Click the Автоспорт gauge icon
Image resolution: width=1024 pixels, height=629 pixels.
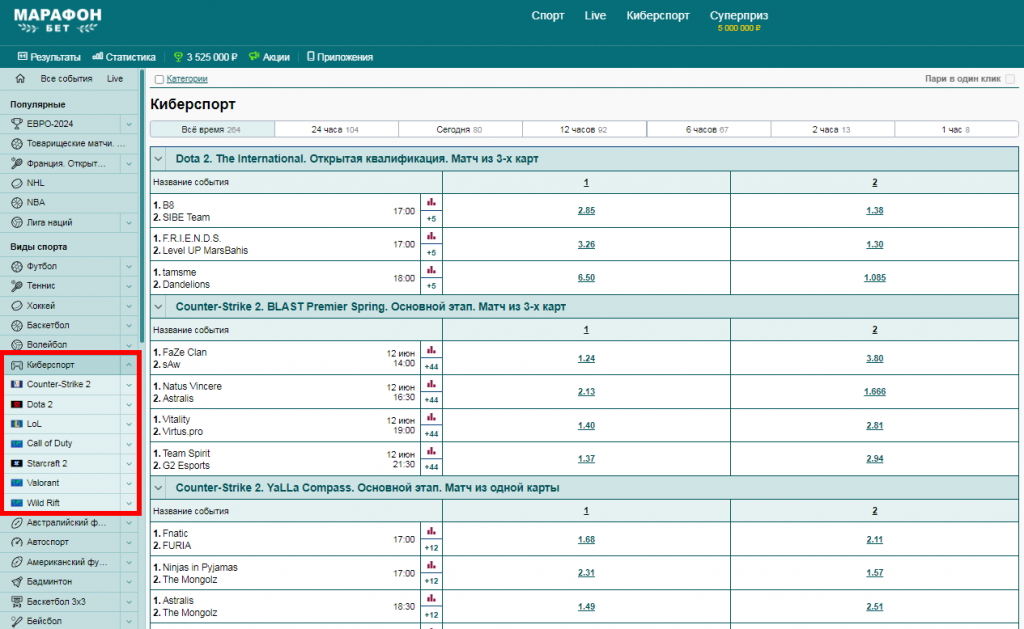(17, 542)
